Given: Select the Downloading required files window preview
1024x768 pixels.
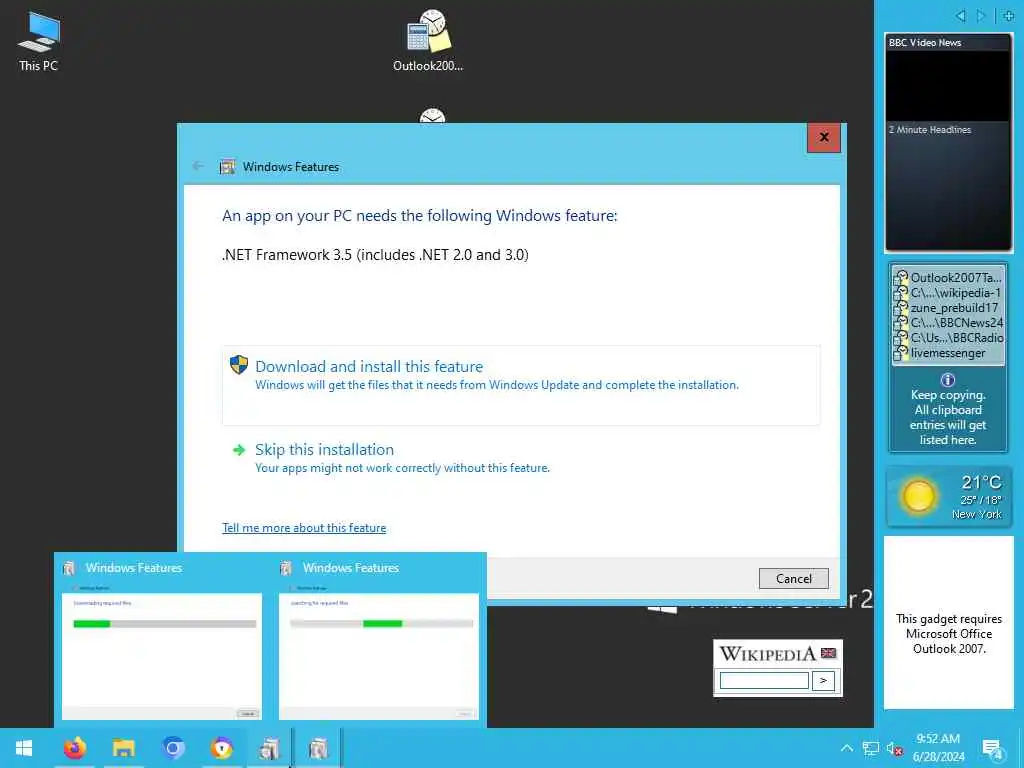Looking at the screenshot, I should coord(162,640).
